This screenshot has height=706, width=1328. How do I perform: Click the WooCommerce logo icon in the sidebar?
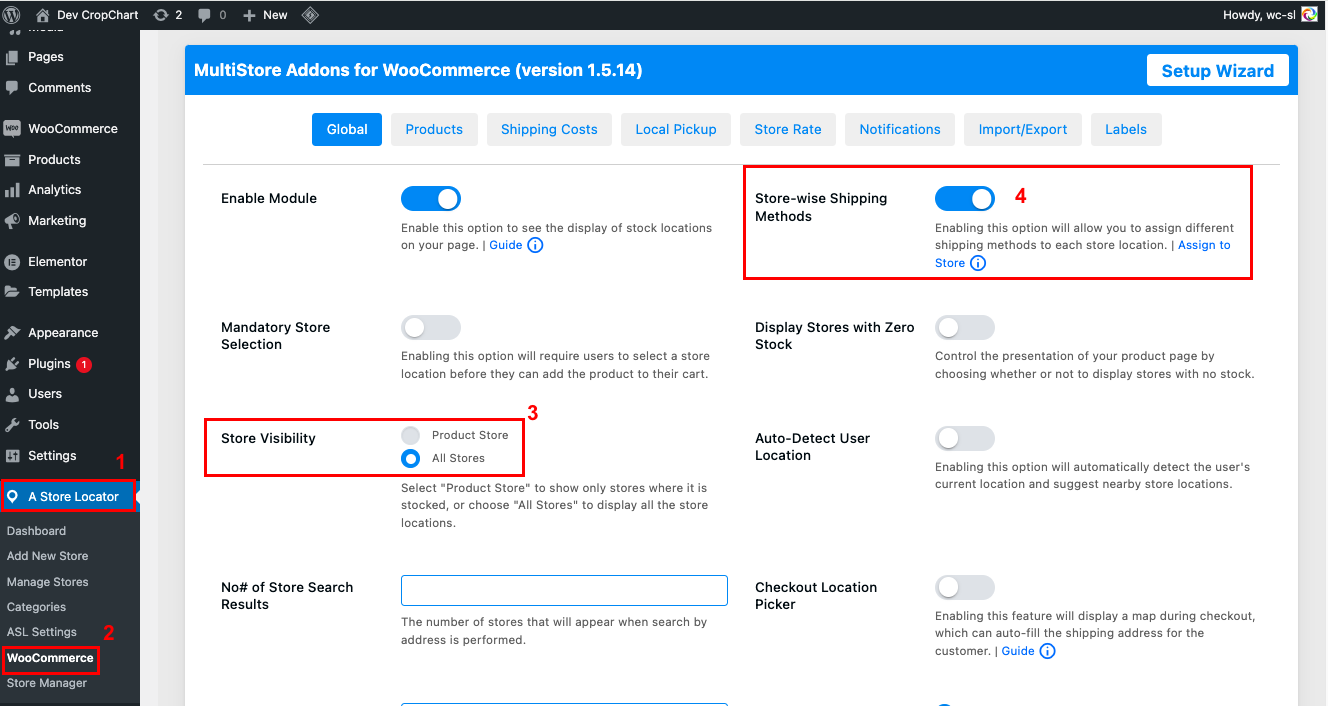point(12,129)
